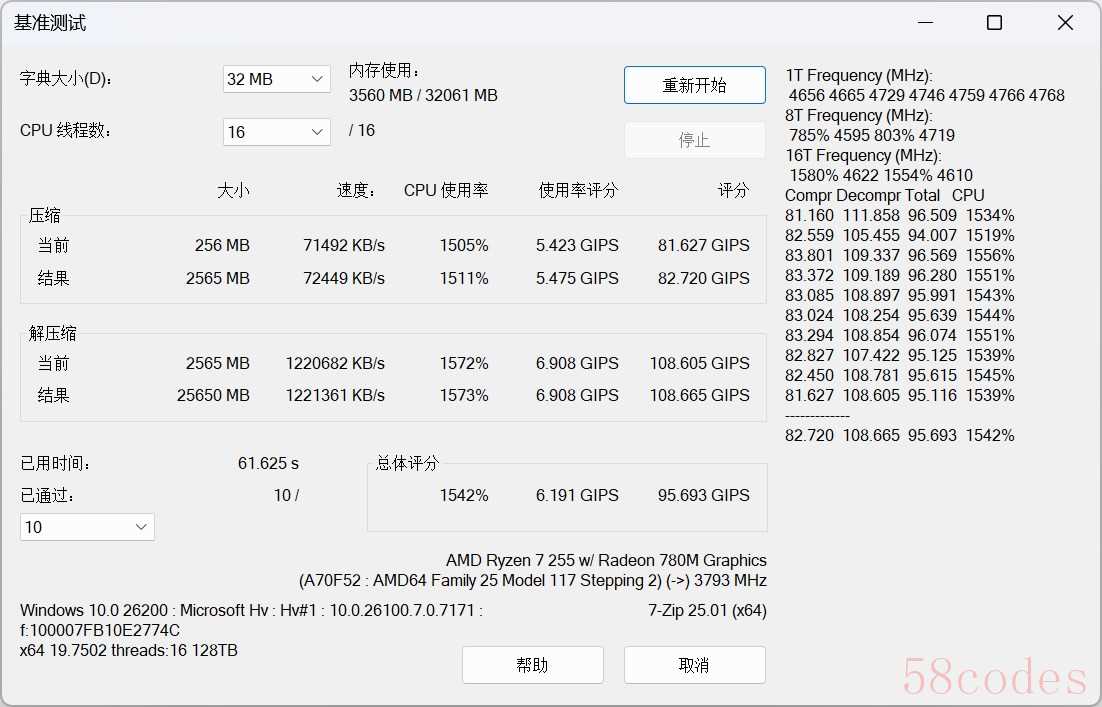
Task: Click the x64 19.7502 threads:16 128TB line
Action: click(x=129, y=650)
